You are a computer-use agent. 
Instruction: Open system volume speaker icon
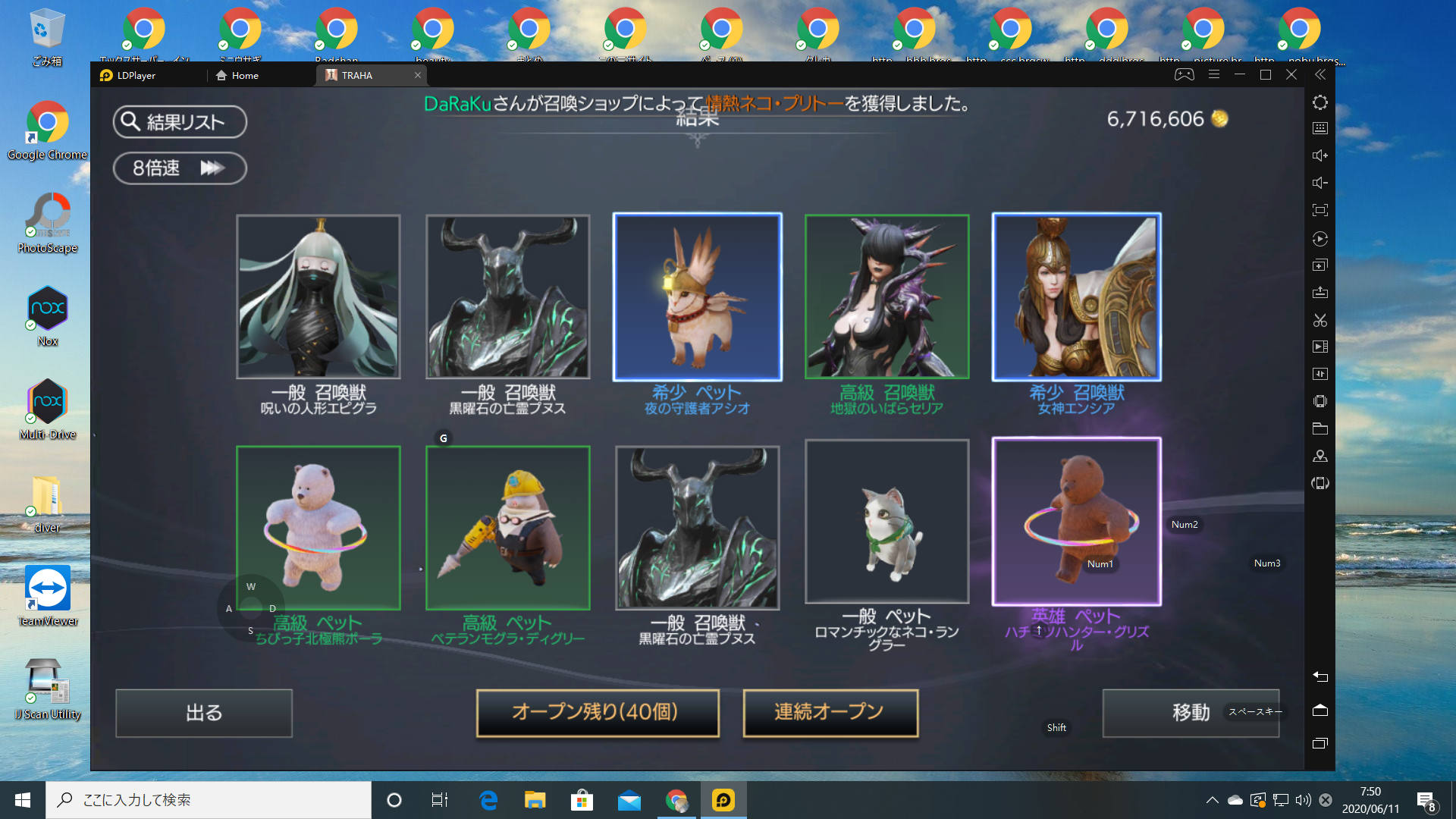tap(1303, 800)
